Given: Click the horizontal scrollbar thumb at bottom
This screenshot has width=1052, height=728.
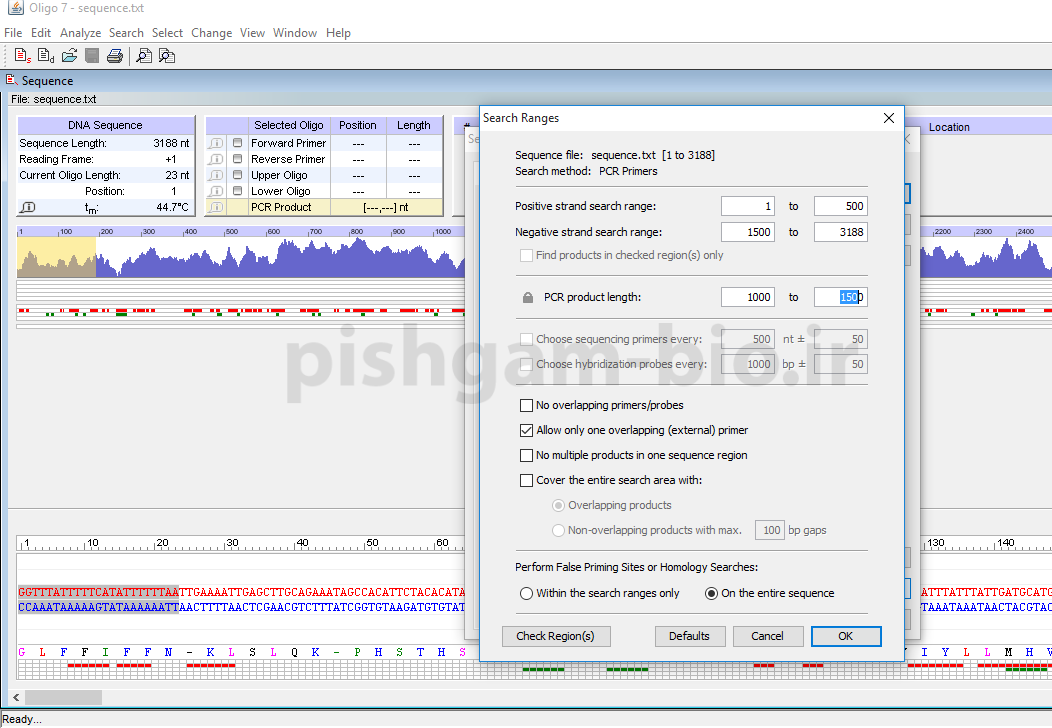Looking at the screenshot, I should tap(64, 697).
